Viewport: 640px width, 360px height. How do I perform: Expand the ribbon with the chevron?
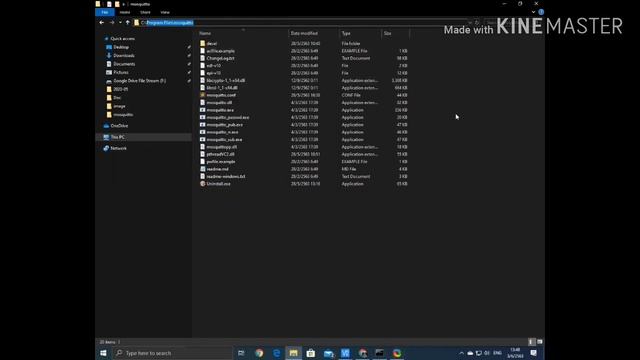click(533, 12)
